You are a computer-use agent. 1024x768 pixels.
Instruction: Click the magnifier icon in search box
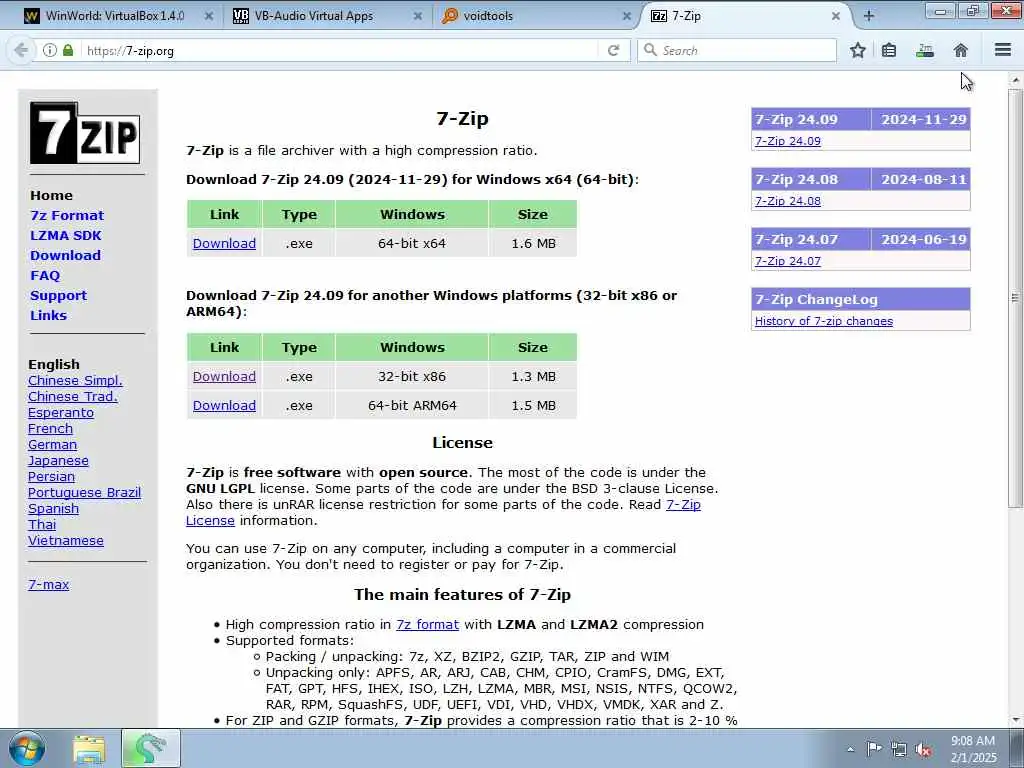click(x=650, y=50)
